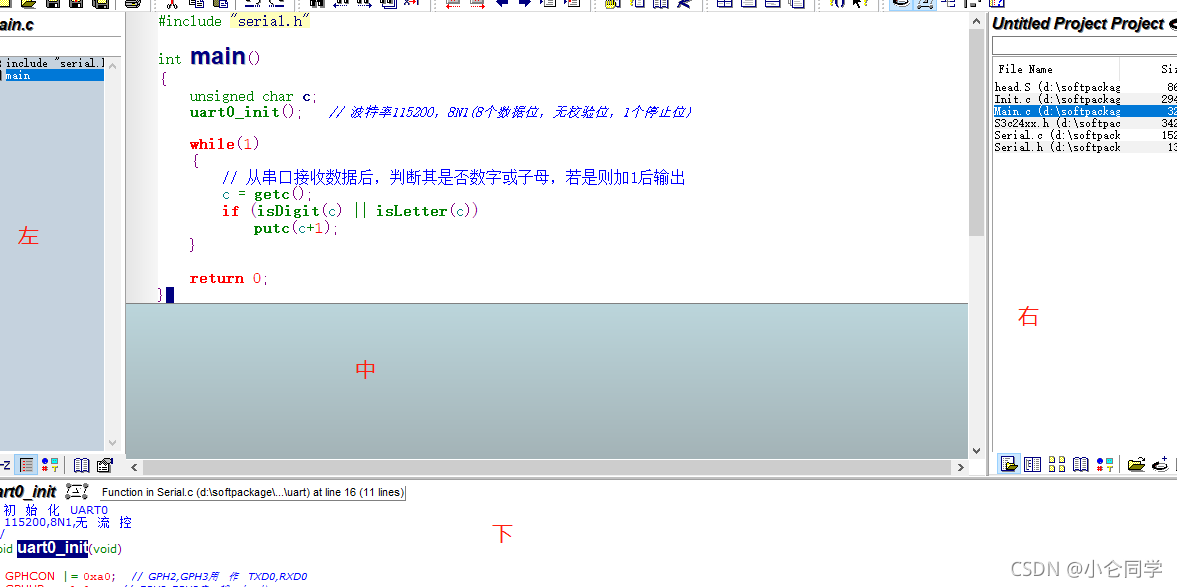Click the editor scrollbar down arrow
The width and height of the screenshot is (1177, 587).
click(x=977, y=451)
